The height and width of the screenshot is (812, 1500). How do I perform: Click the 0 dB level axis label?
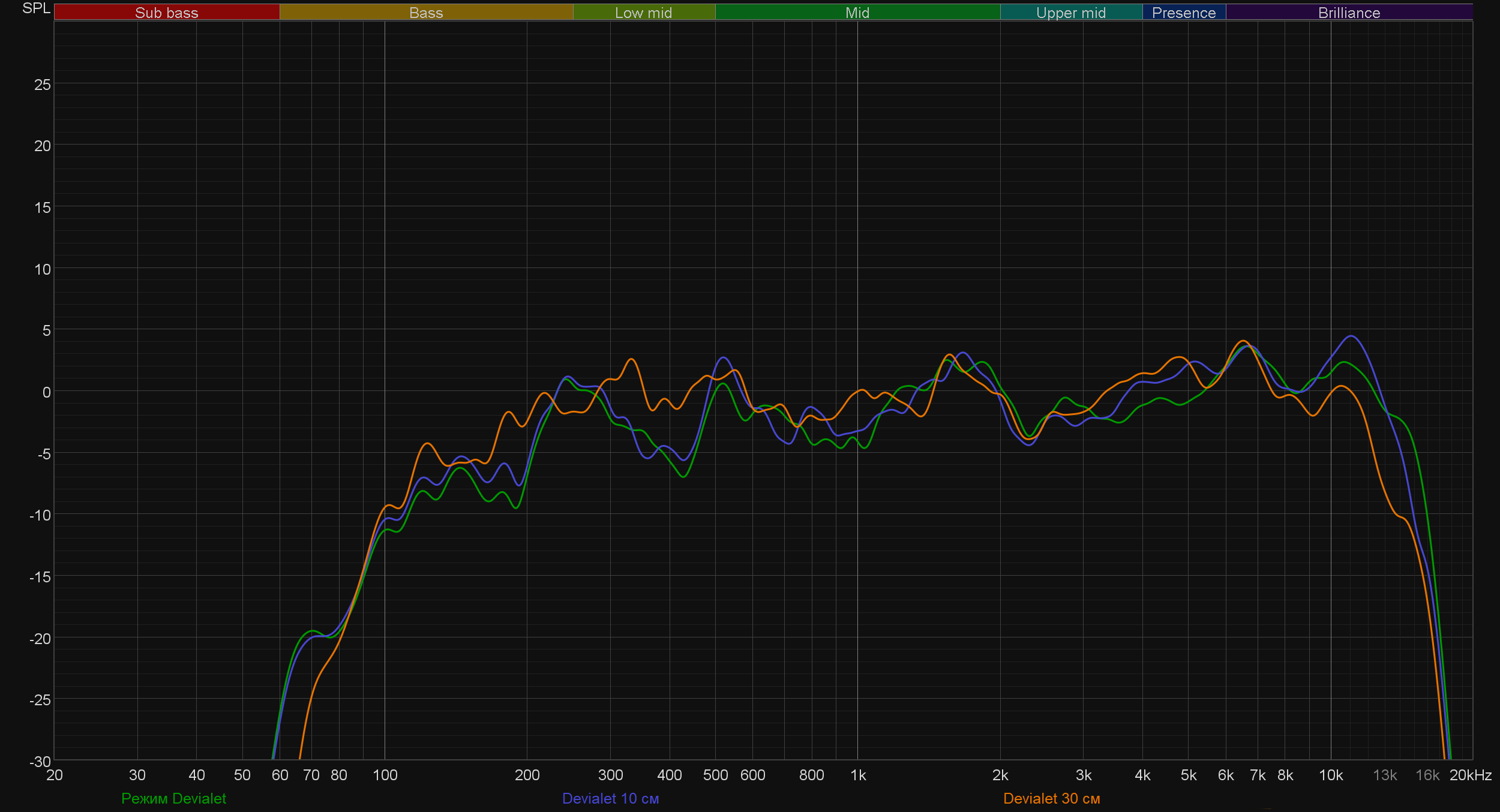pos(46,392)
